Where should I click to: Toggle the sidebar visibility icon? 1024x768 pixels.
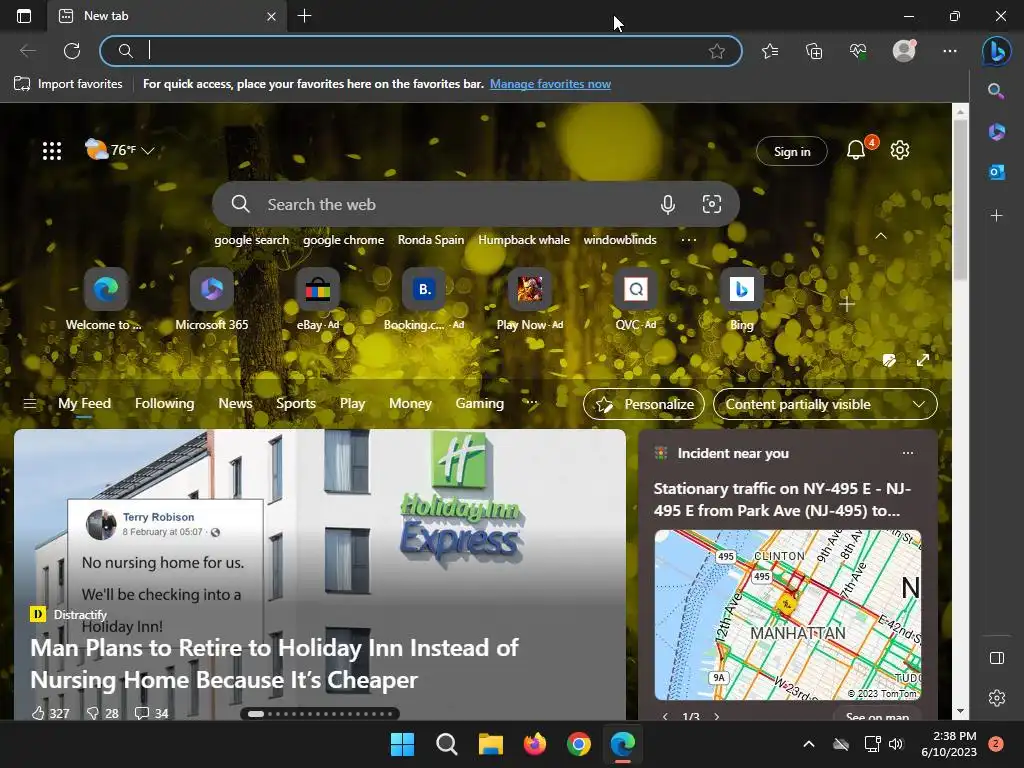coord(997,658)
